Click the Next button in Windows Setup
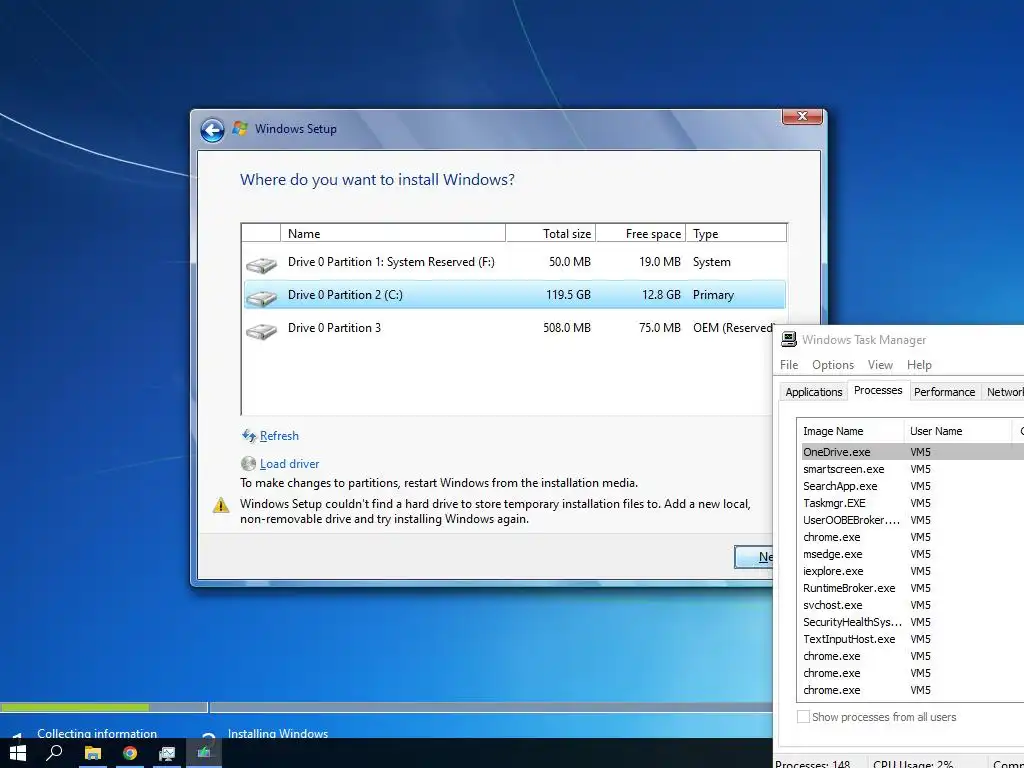 click(754, 557)
